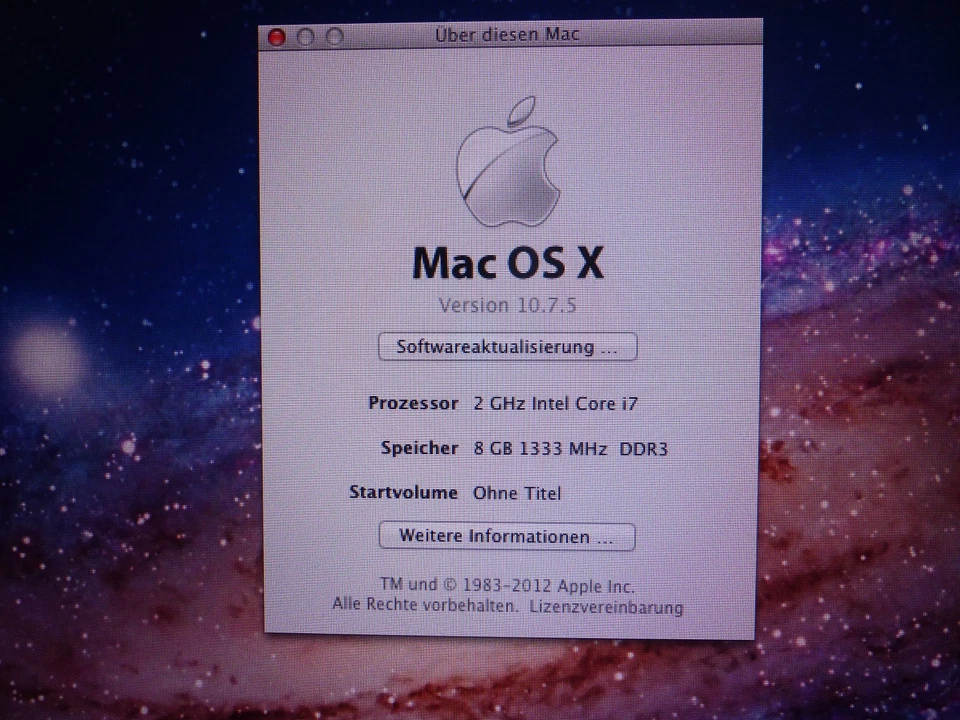Screen dimensions: 960x720
Task: Click the "Mac OS X" heading text
Action: pyautogui.click(x=507, y=263)
